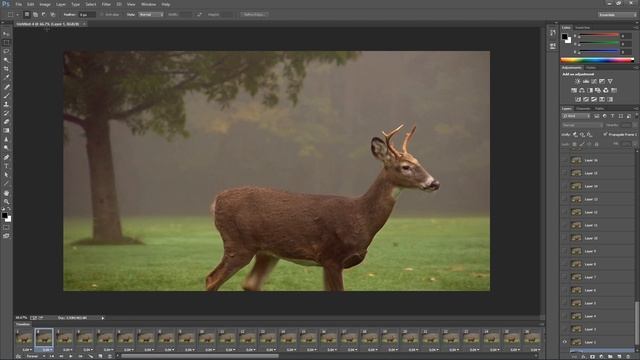This screenshot has width=640, height=360.
Task: Select the Brush tool
Action: 6,96
